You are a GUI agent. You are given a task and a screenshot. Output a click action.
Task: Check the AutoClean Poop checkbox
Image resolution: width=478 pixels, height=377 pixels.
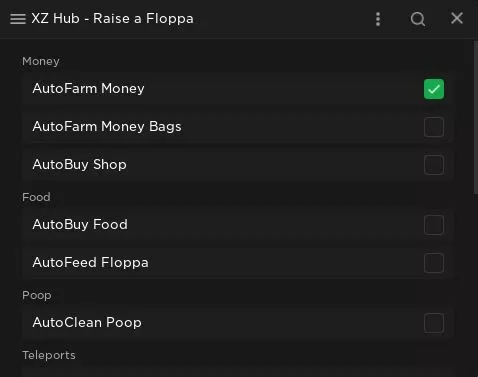(434, 323)
